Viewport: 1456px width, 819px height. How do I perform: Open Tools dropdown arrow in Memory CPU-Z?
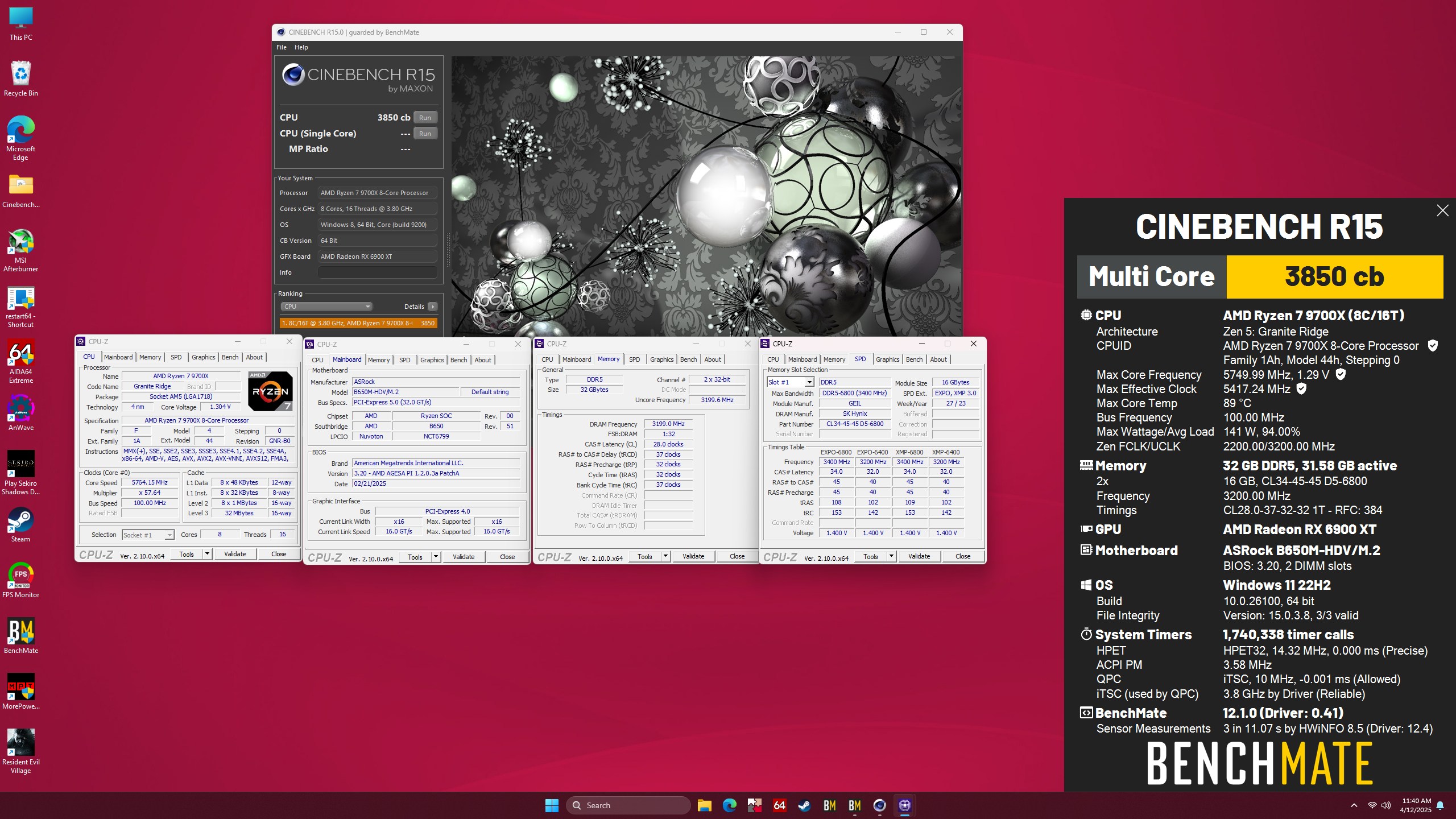(665, 556)
